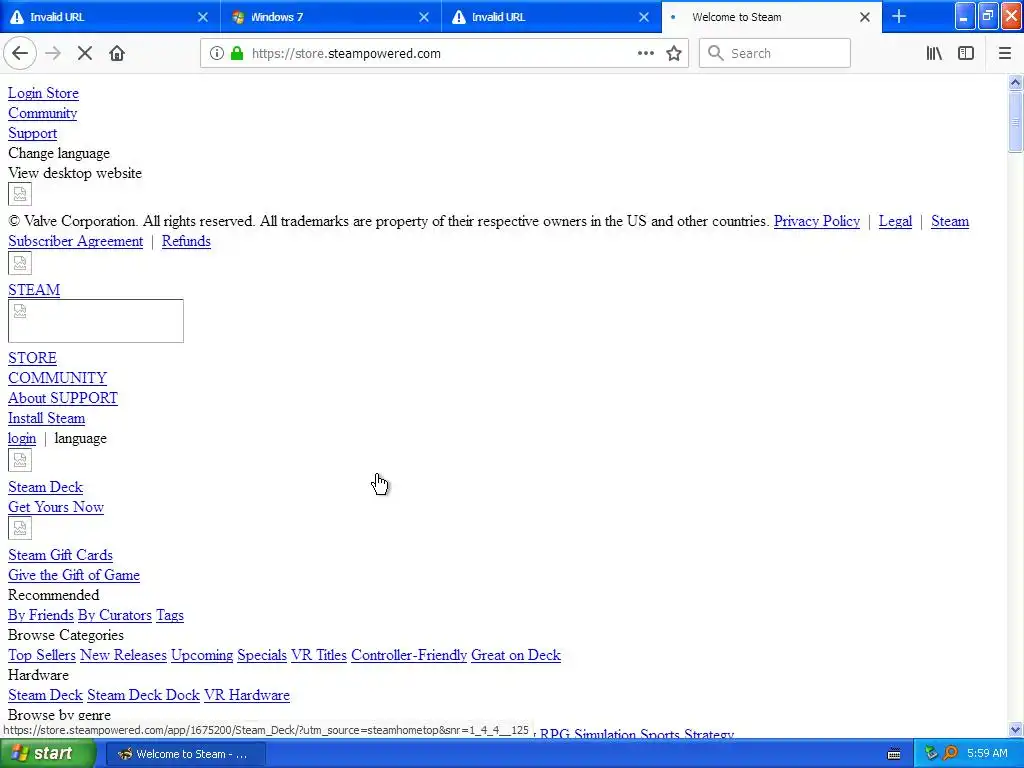
Task: Toggle the sidebar view icon
Action: point(966,54)
